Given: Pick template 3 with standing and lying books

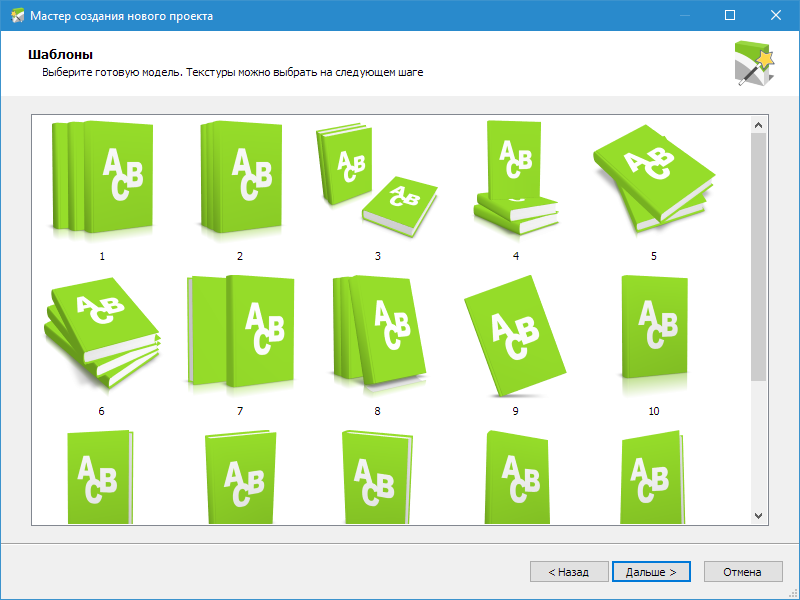Looking at the screenshot, I should point(377,180).
